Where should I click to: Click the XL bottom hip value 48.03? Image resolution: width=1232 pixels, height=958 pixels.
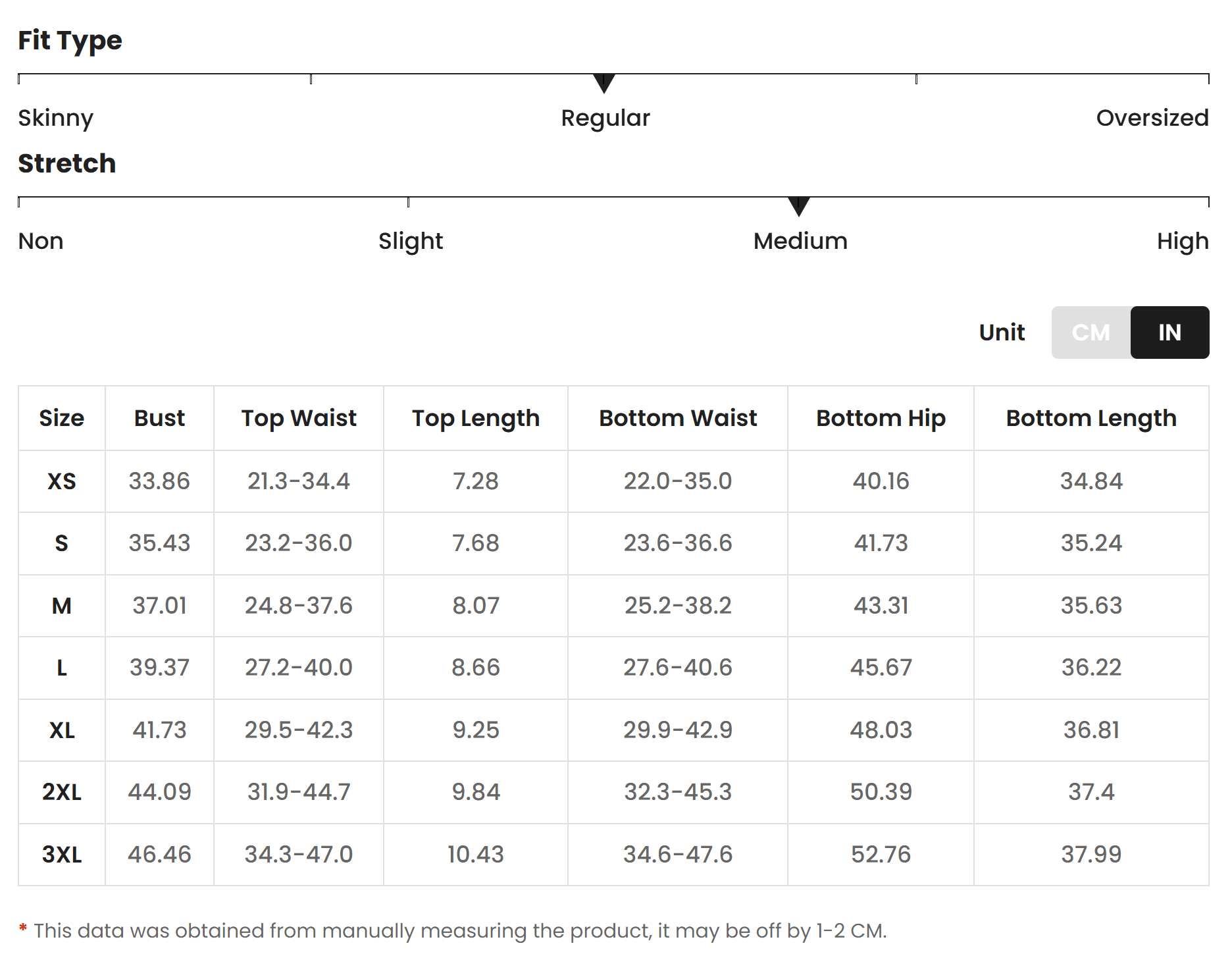tap(881, 730)
